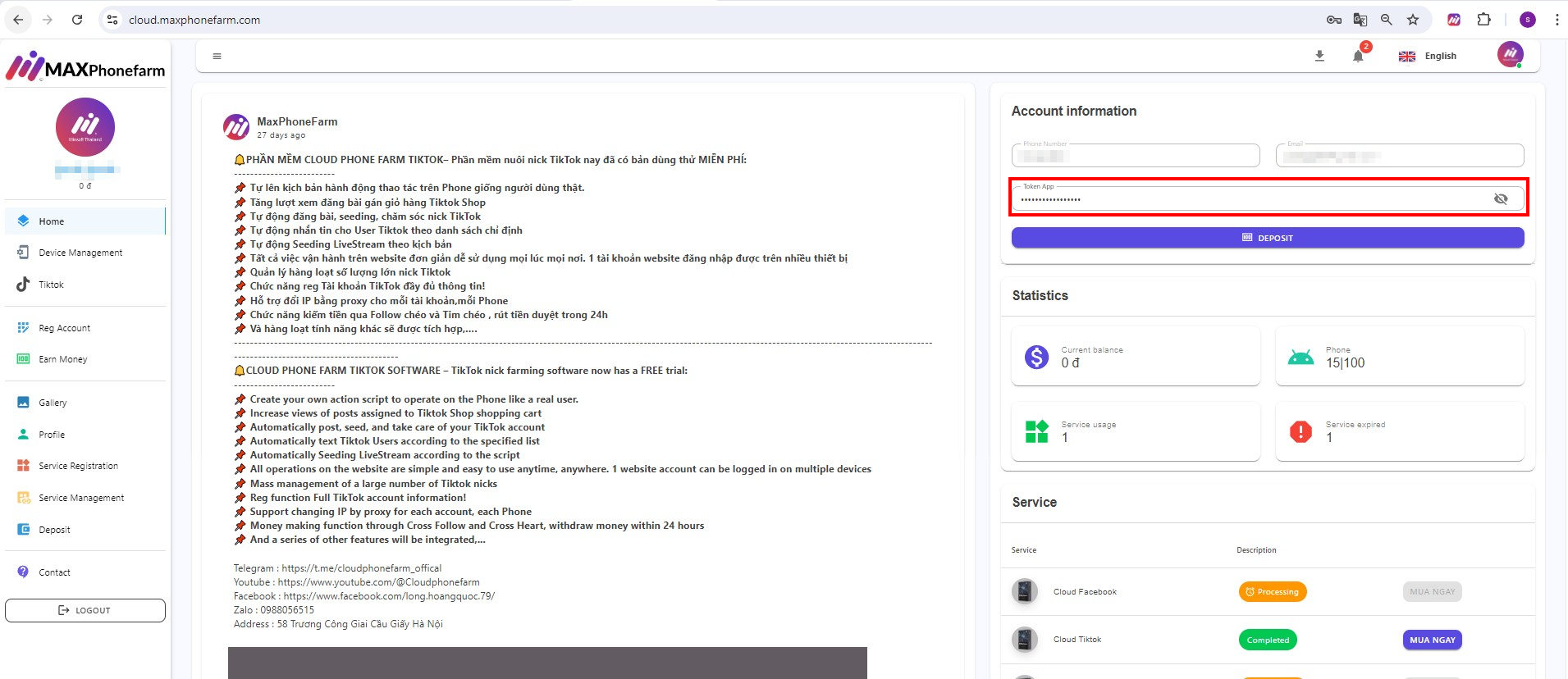1568x679 pixels.
Task: Open the Youtube Cloudphonefarm link
Action: tap(379, 582)
